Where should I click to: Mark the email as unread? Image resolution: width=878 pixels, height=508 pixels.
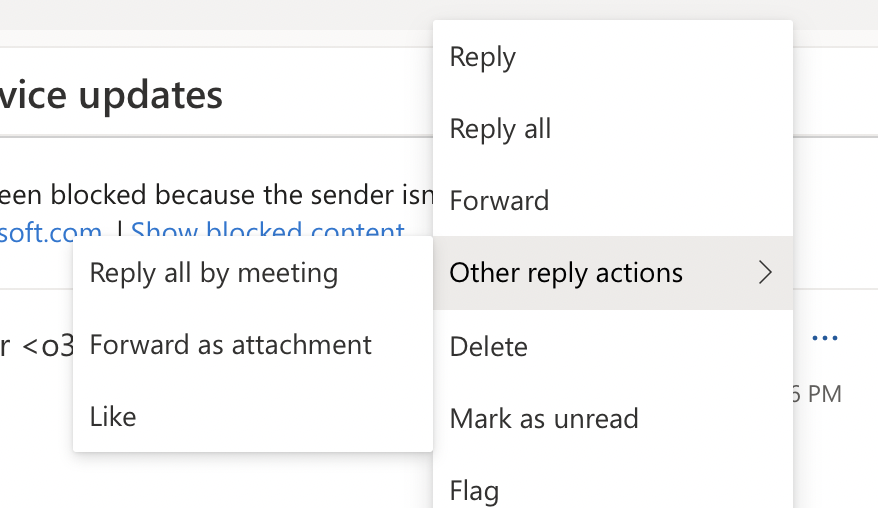point(613,418)
